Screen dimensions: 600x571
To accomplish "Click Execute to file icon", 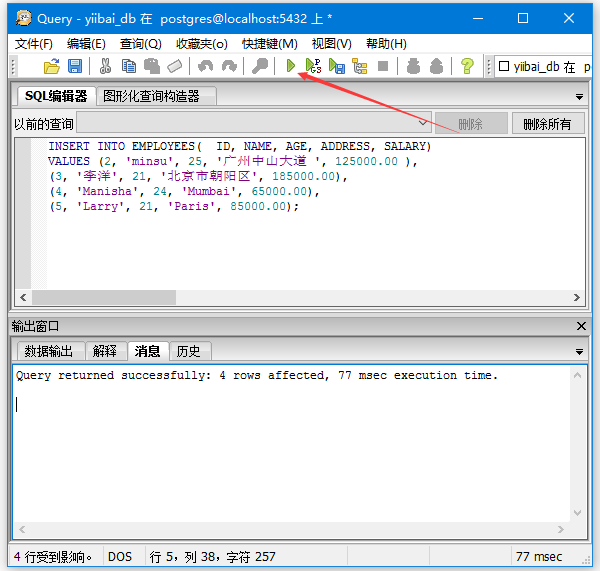I will click(337, 66).
